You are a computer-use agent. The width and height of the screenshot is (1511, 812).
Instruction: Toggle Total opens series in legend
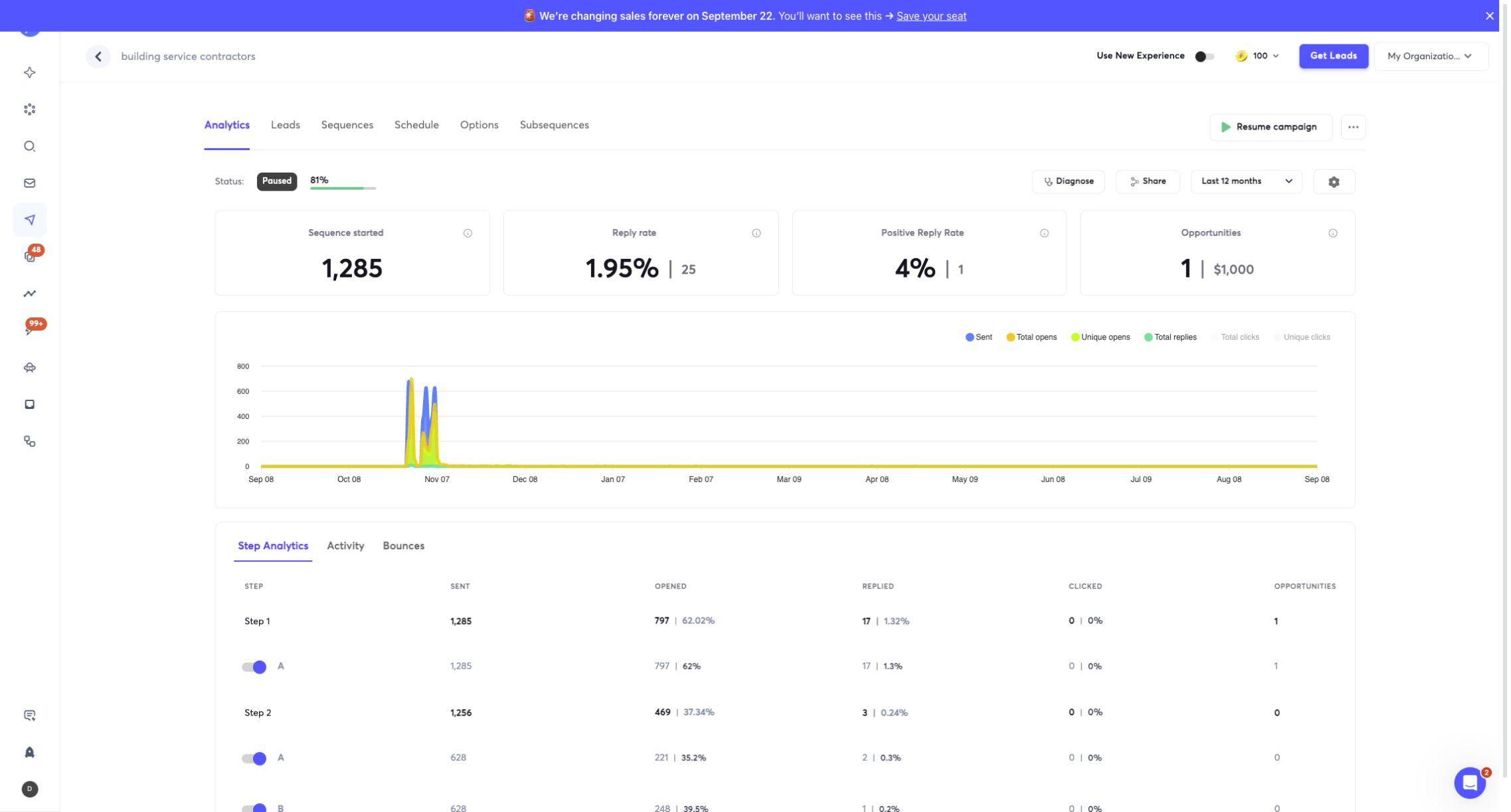(x=1031, y=337)
